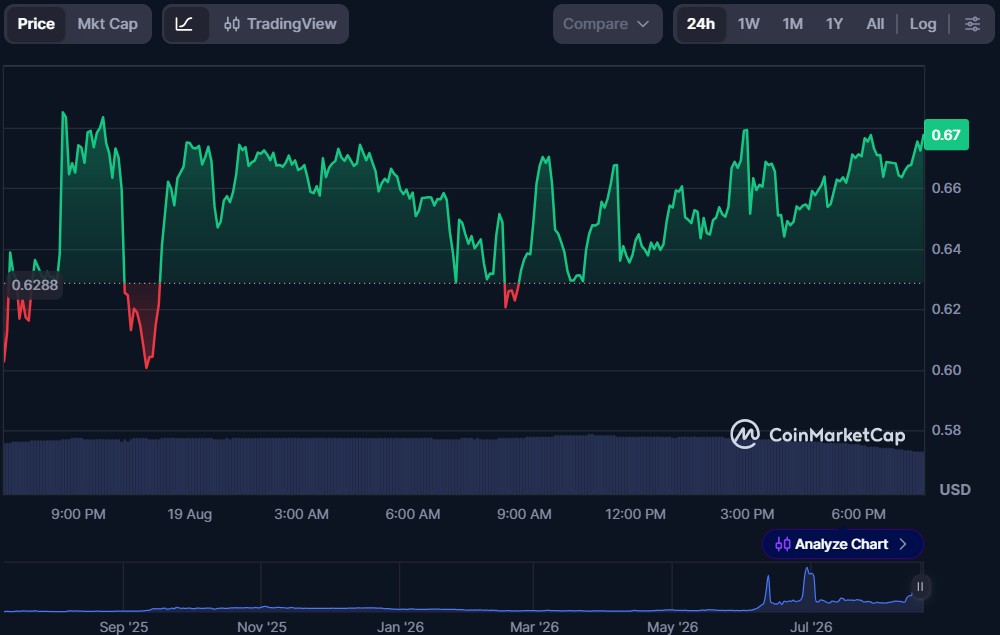Select the 1M time range

pyautogui.click(x=793, y=24)
